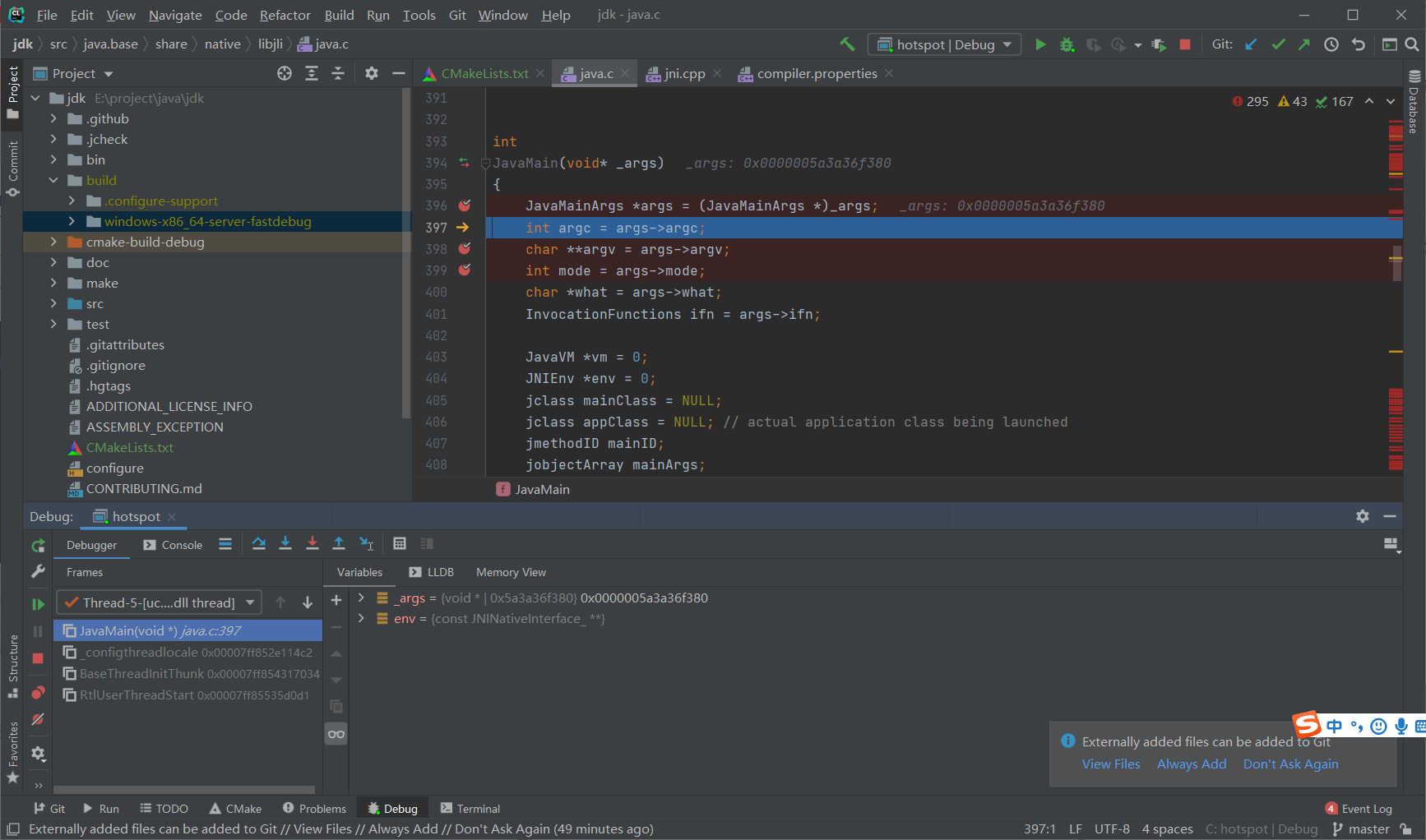The image size is (1426, 840).
Task: Hide the Project tool window
Action: click(399, 73)
